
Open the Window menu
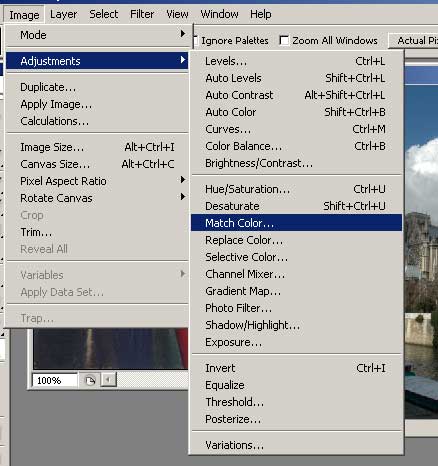tap(219, 14)
